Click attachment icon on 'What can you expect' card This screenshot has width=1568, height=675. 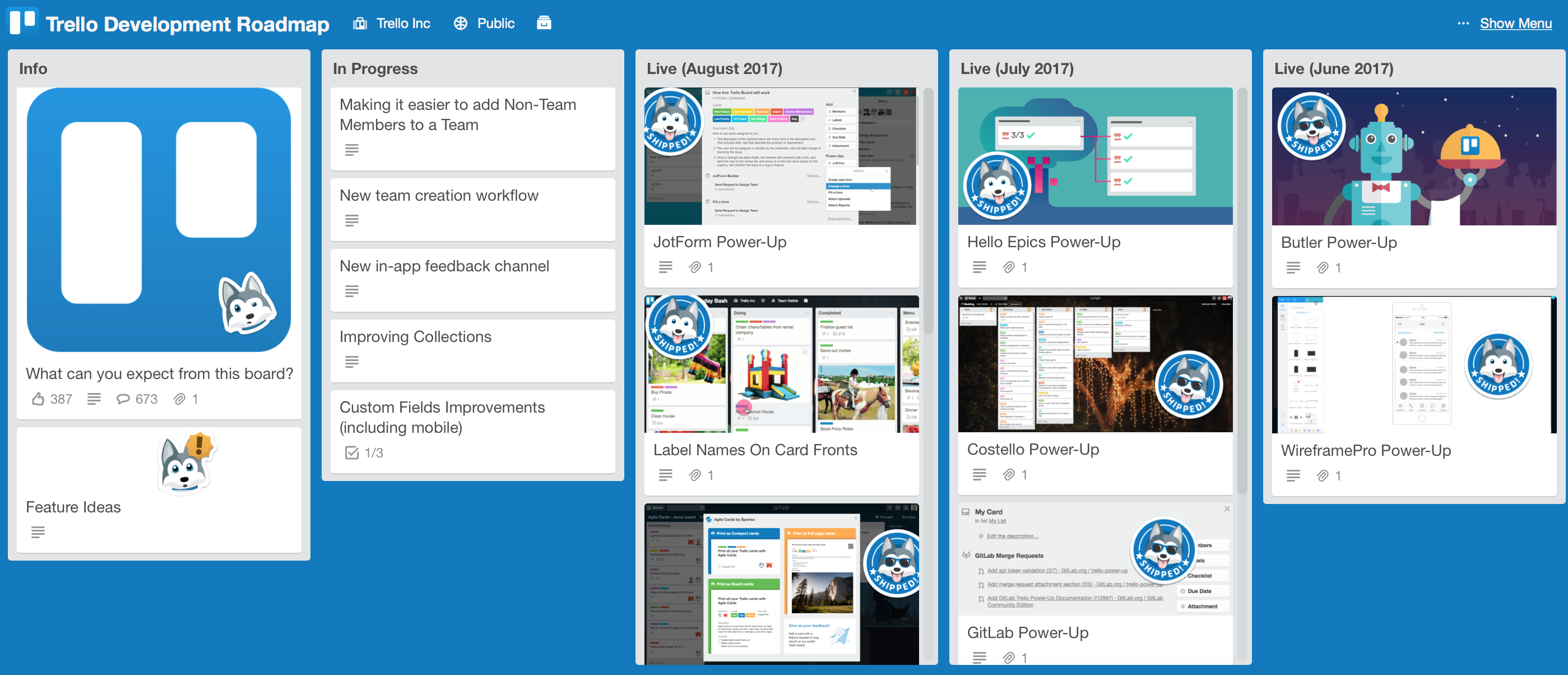click(x=179, y=399)
